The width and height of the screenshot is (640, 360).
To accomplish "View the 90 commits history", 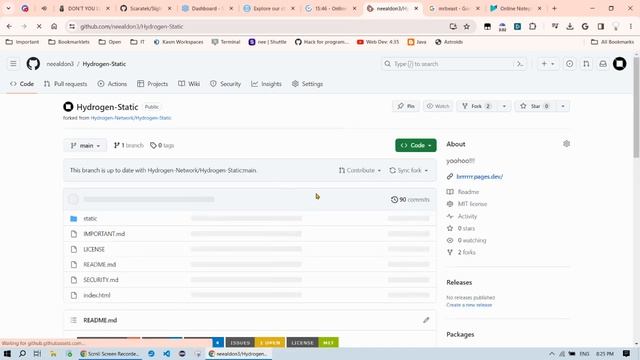I will click(x=410, y=200).
